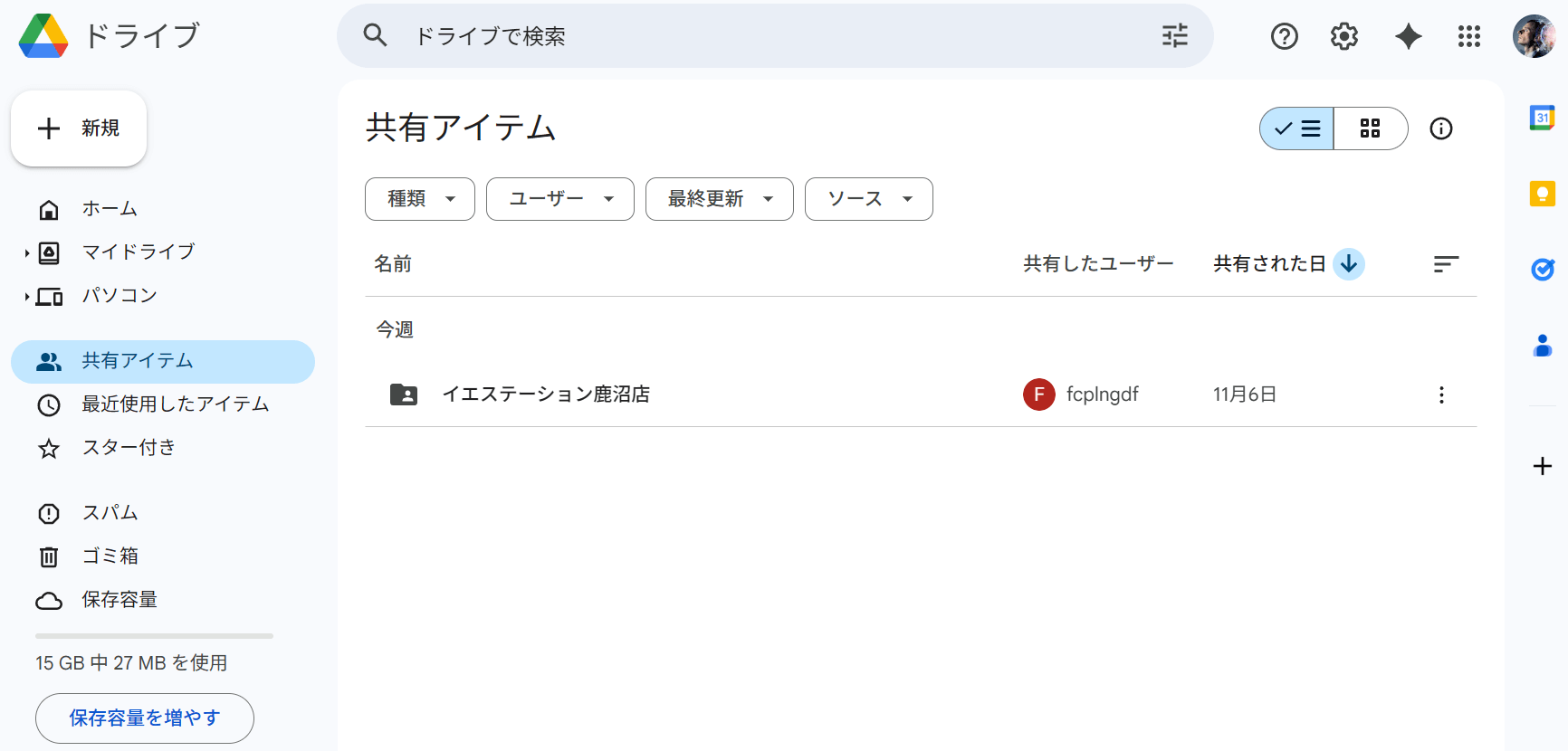Screen dimensions: 1568x751
Task: Reverse sort direction arrow beside 共有された日
Action: 1348,263
